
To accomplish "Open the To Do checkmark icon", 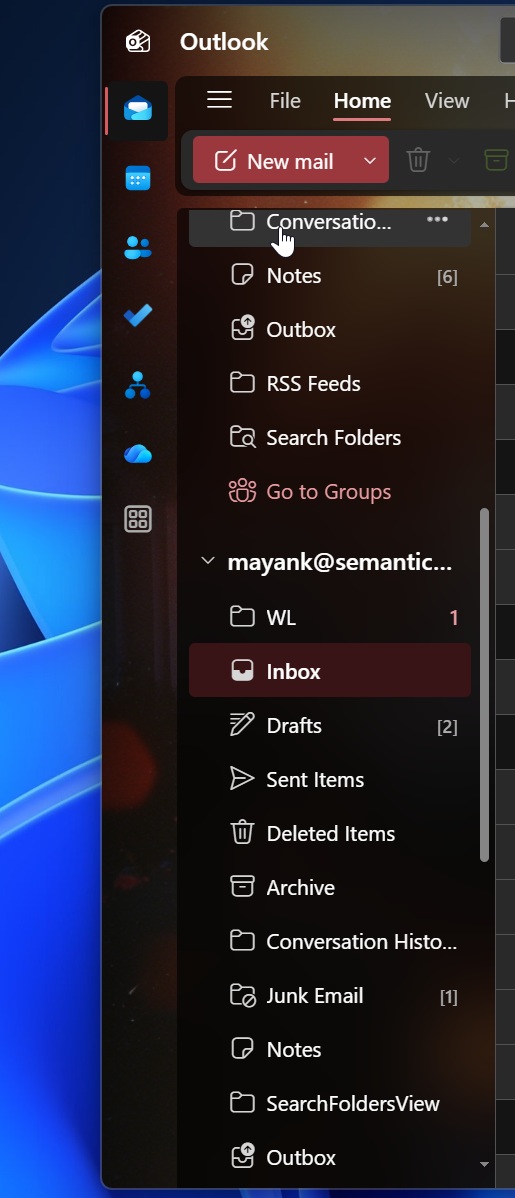I will coord(138,316).
